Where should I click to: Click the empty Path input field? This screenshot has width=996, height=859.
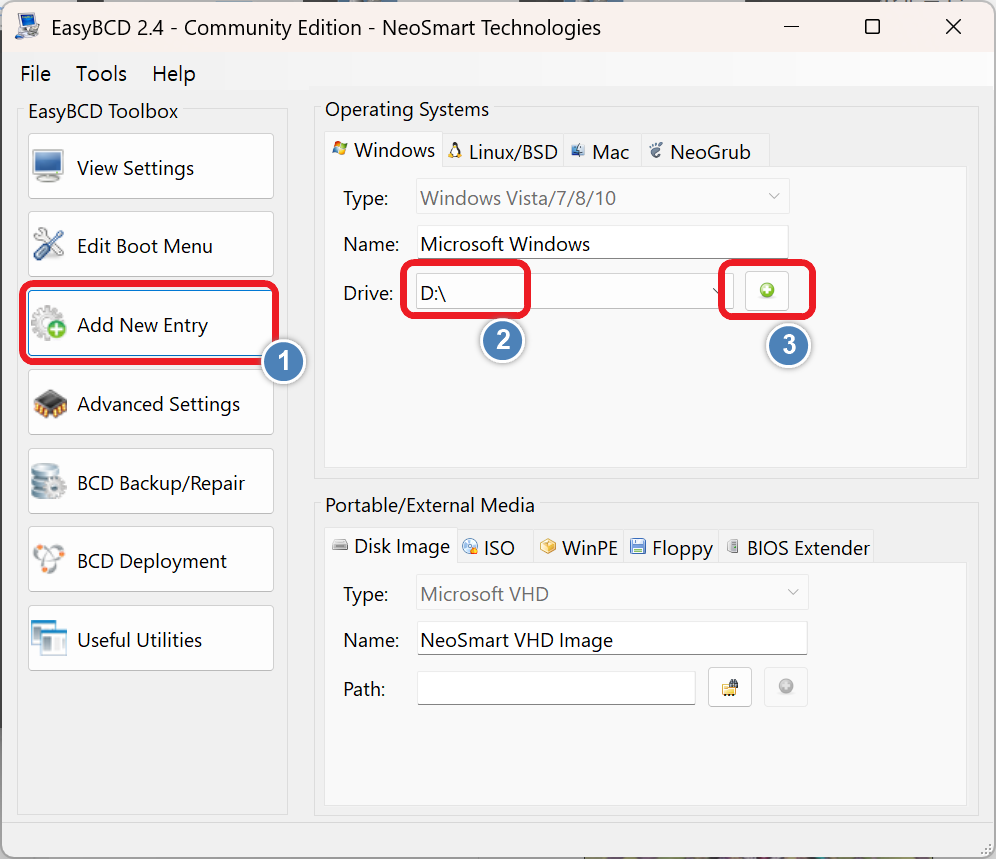click(555, 688)
